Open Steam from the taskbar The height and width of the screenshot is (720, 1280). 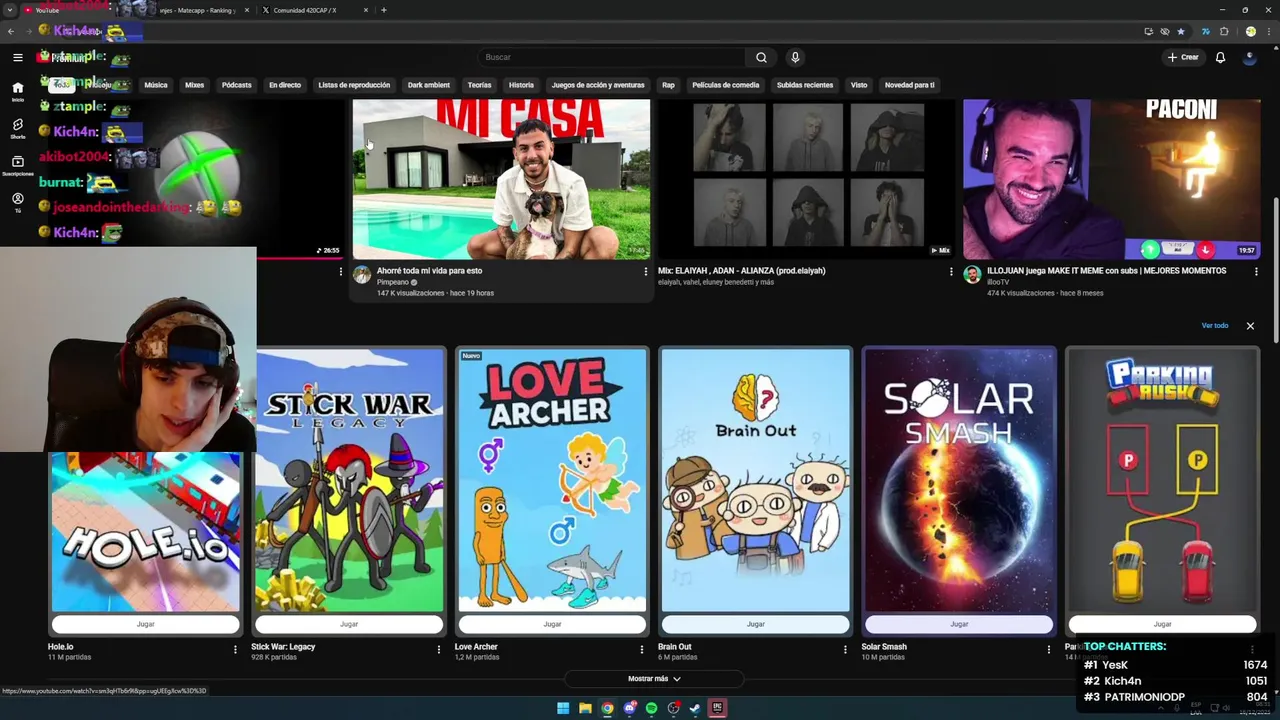[695, 708]
